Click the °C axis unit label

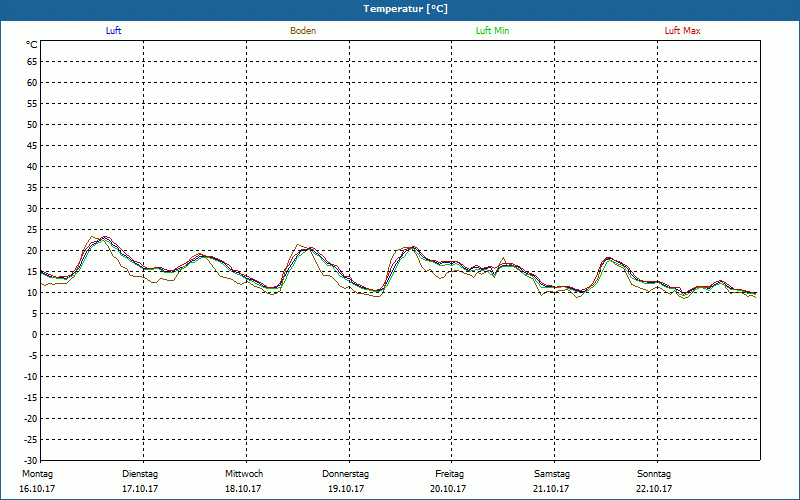coord(32,45)
